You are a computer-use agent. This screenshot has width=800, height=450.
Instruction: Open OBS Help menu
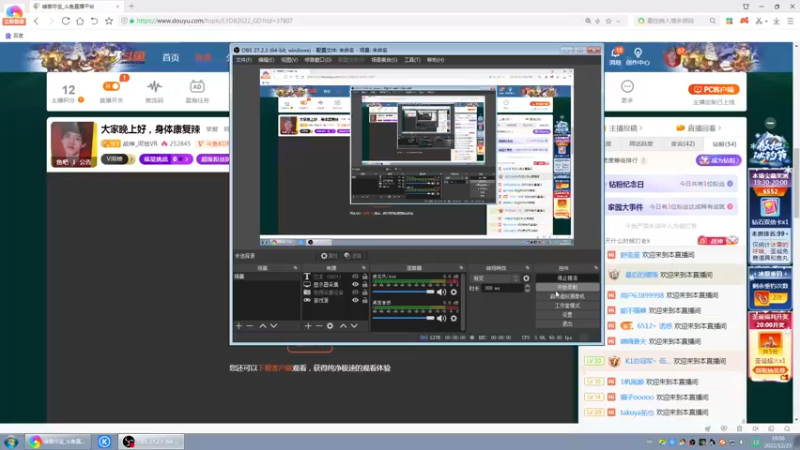435,60
